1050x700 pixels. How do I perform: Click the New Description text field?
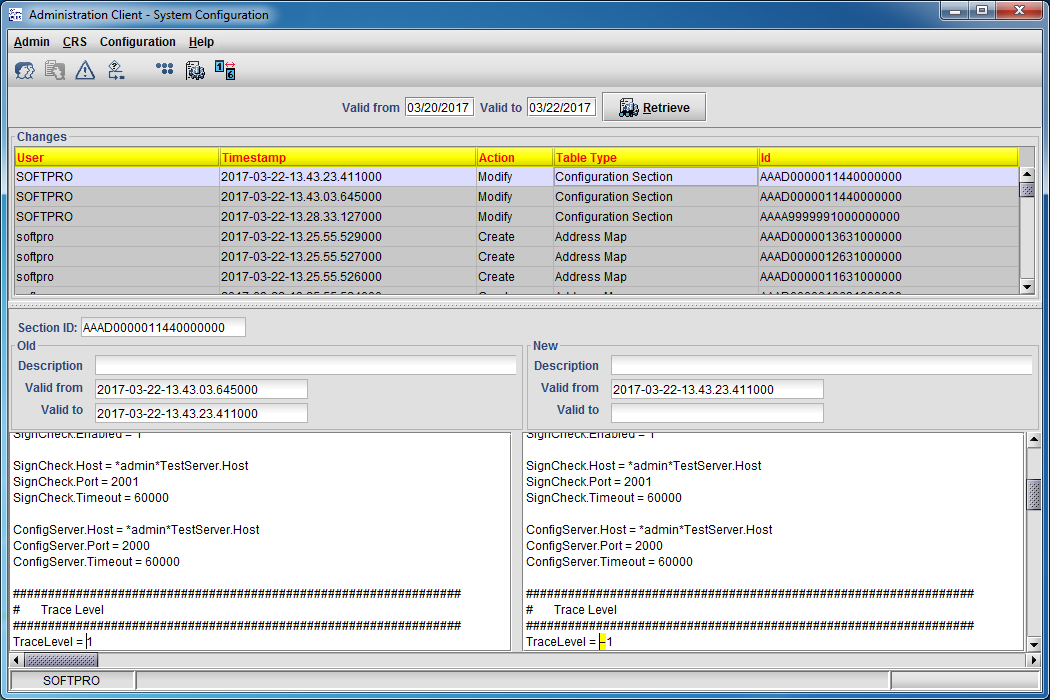(x=821, y=366)
